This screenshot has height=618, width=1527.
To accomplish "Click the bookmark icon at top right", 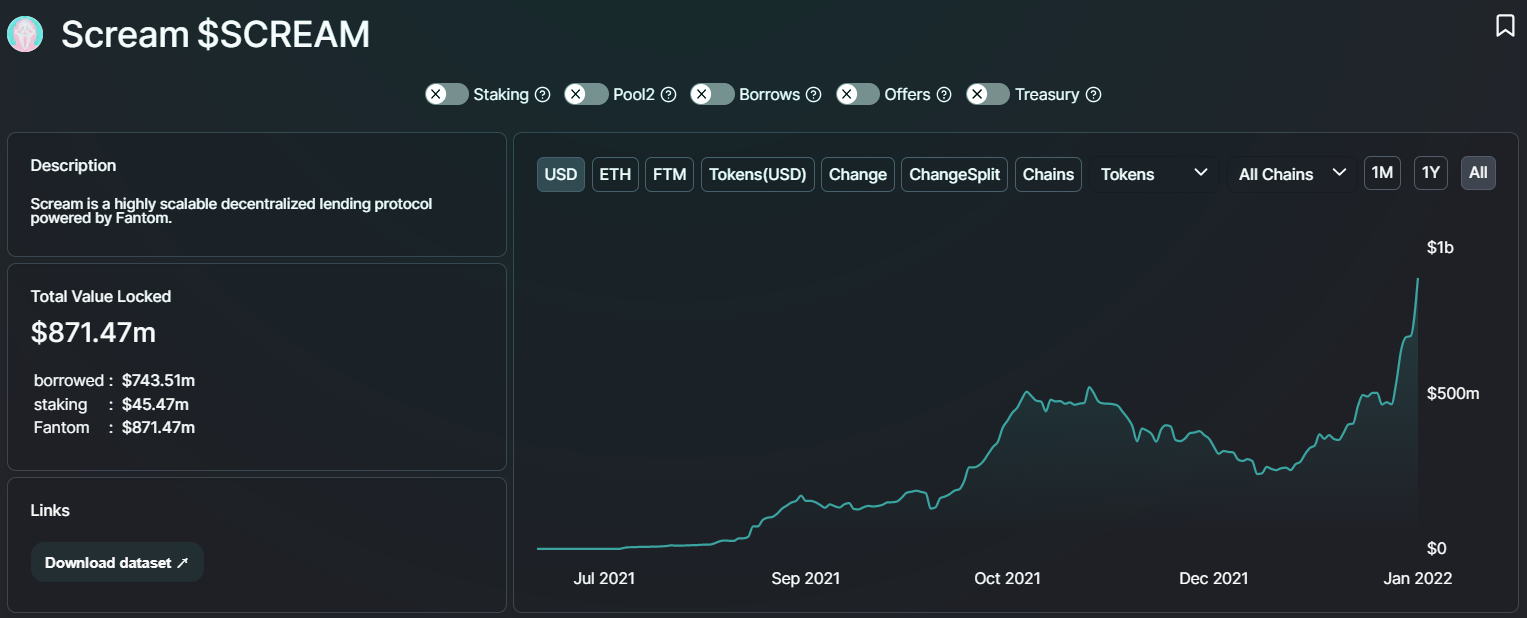I will (x=1505, y=26).
